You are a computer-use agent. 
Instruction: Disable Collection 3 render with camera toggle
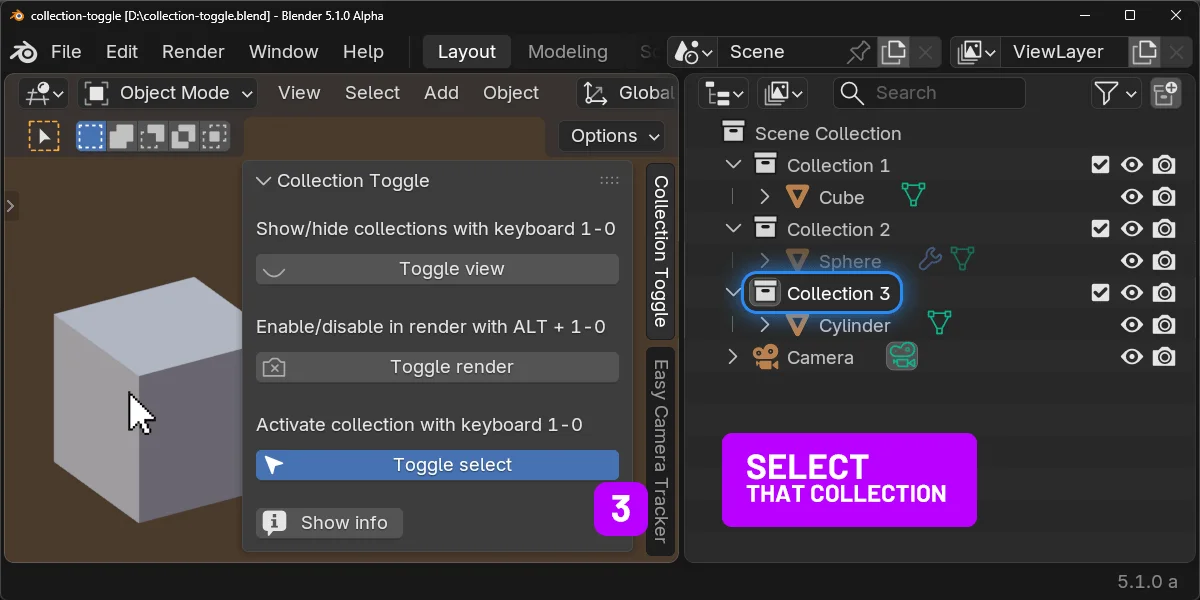(1164, 292)
